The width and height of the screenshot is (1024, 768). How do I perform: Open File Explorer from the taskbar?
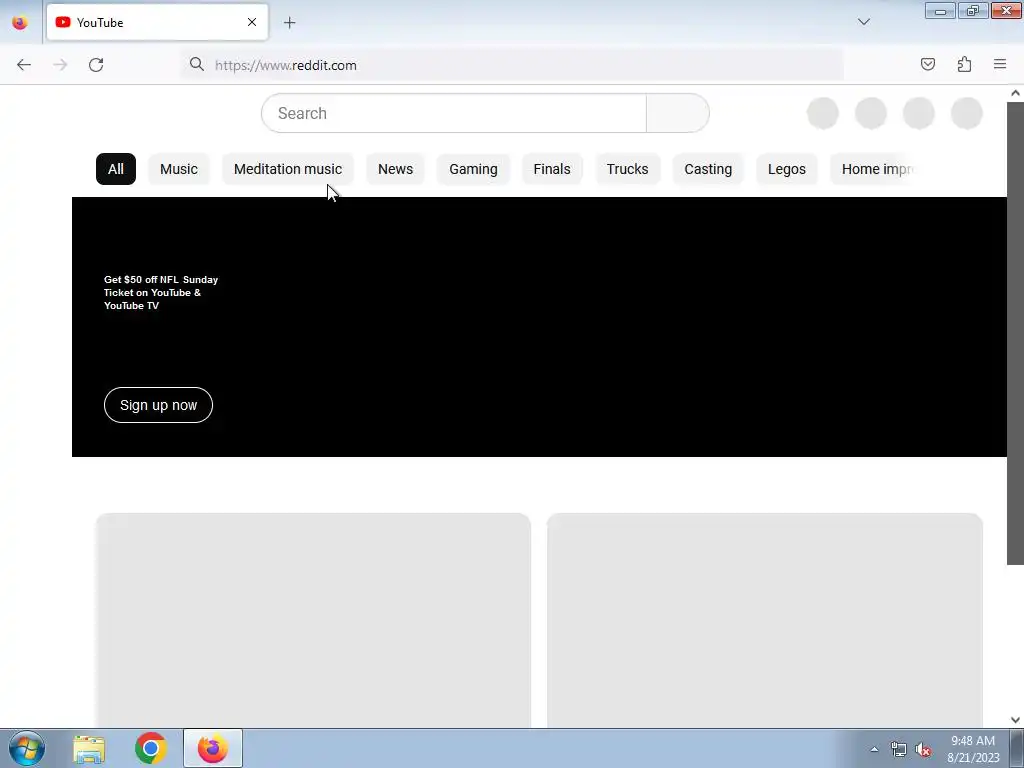(89, 748)
